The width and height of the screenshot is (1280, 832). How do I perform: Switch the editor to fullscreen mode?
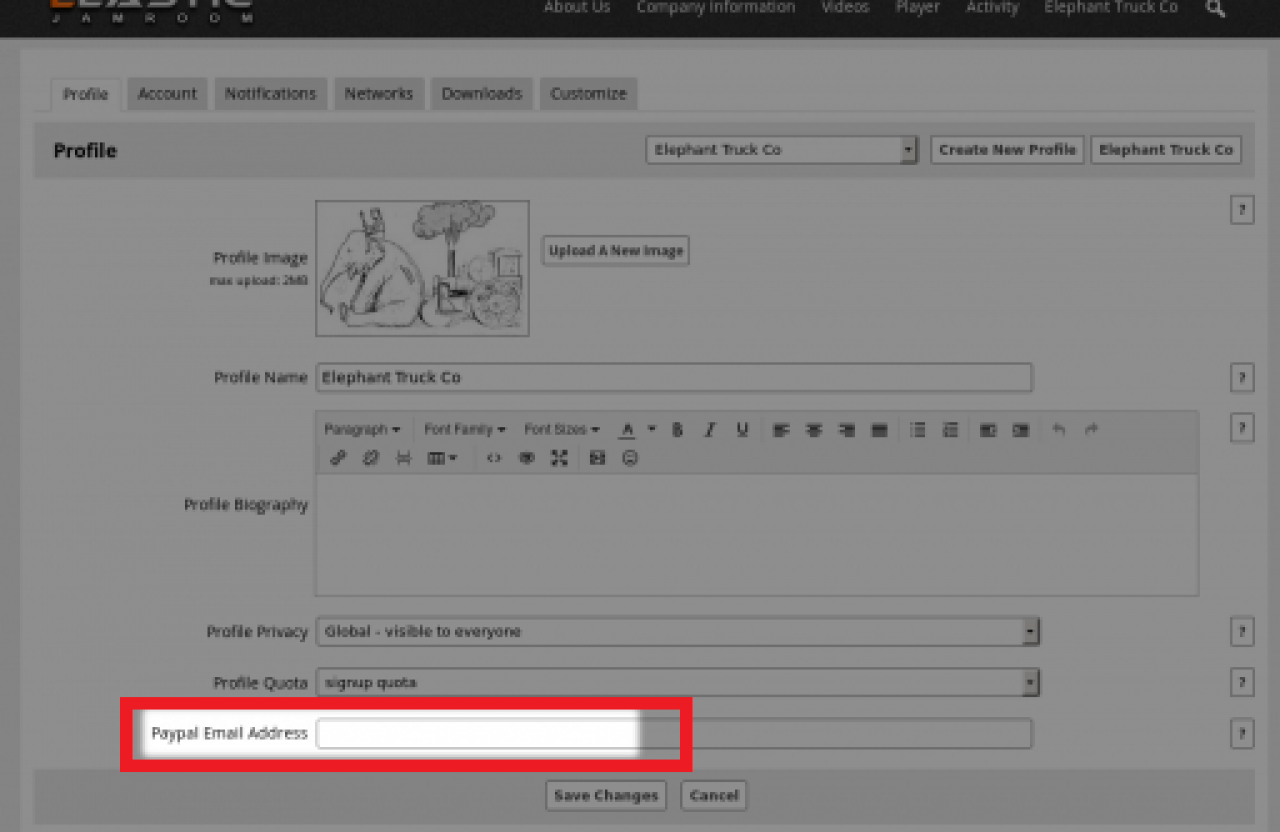tap(559, 458)
